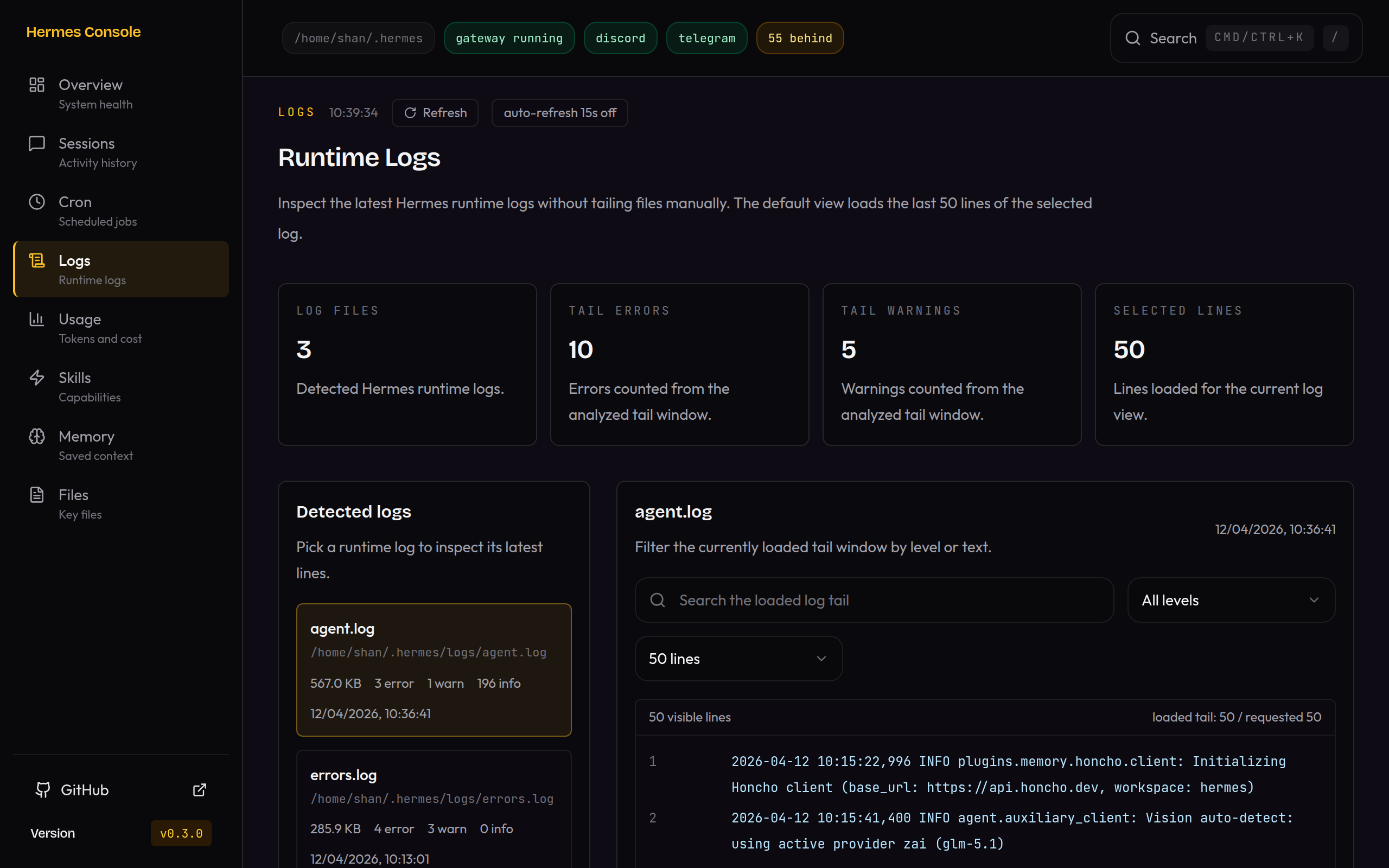This screenshot has height=868, width=1389.
Task: Click the Memory saved-context icon
Action: tap(37, 436)
